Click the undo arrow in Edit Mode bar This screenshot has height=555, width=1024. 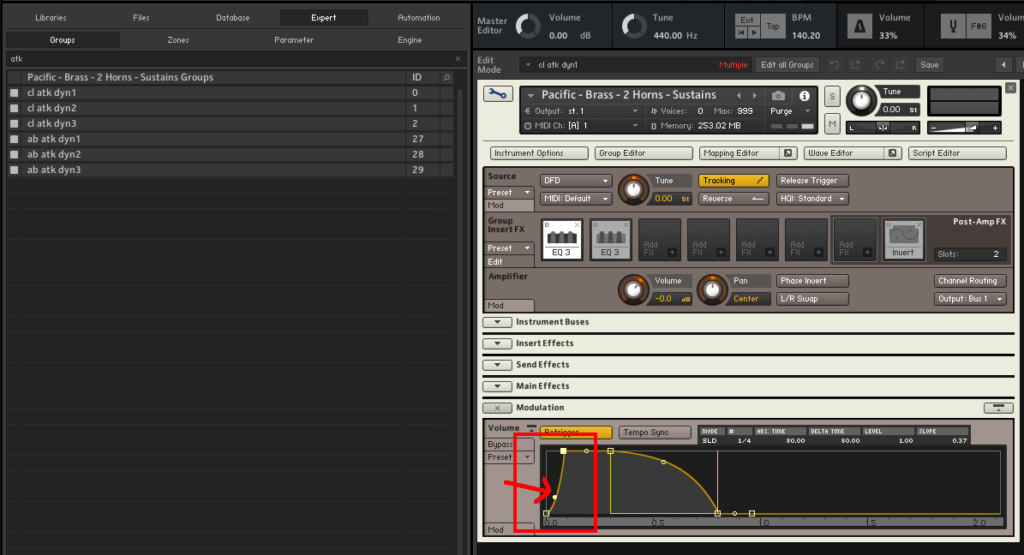834,65
